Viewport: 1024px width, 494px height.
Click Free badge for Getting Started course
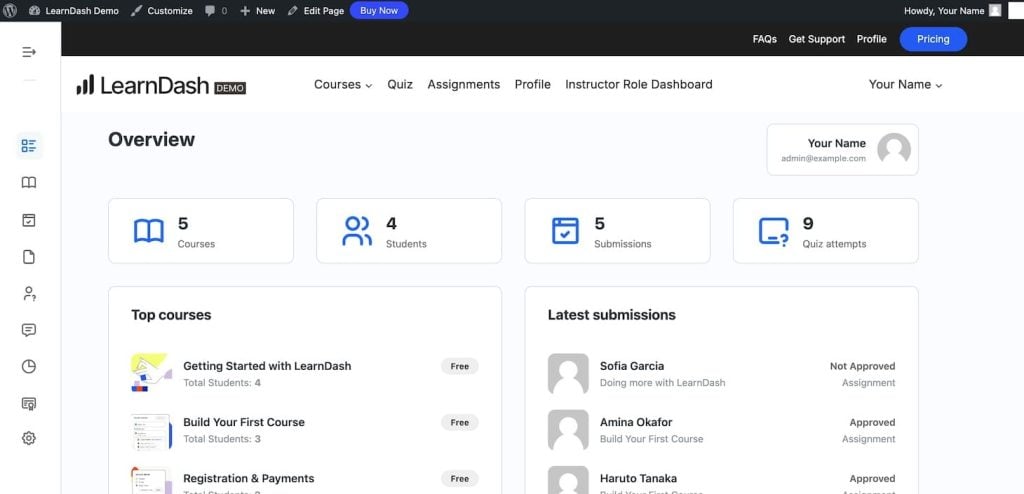(x=460, y=367)
